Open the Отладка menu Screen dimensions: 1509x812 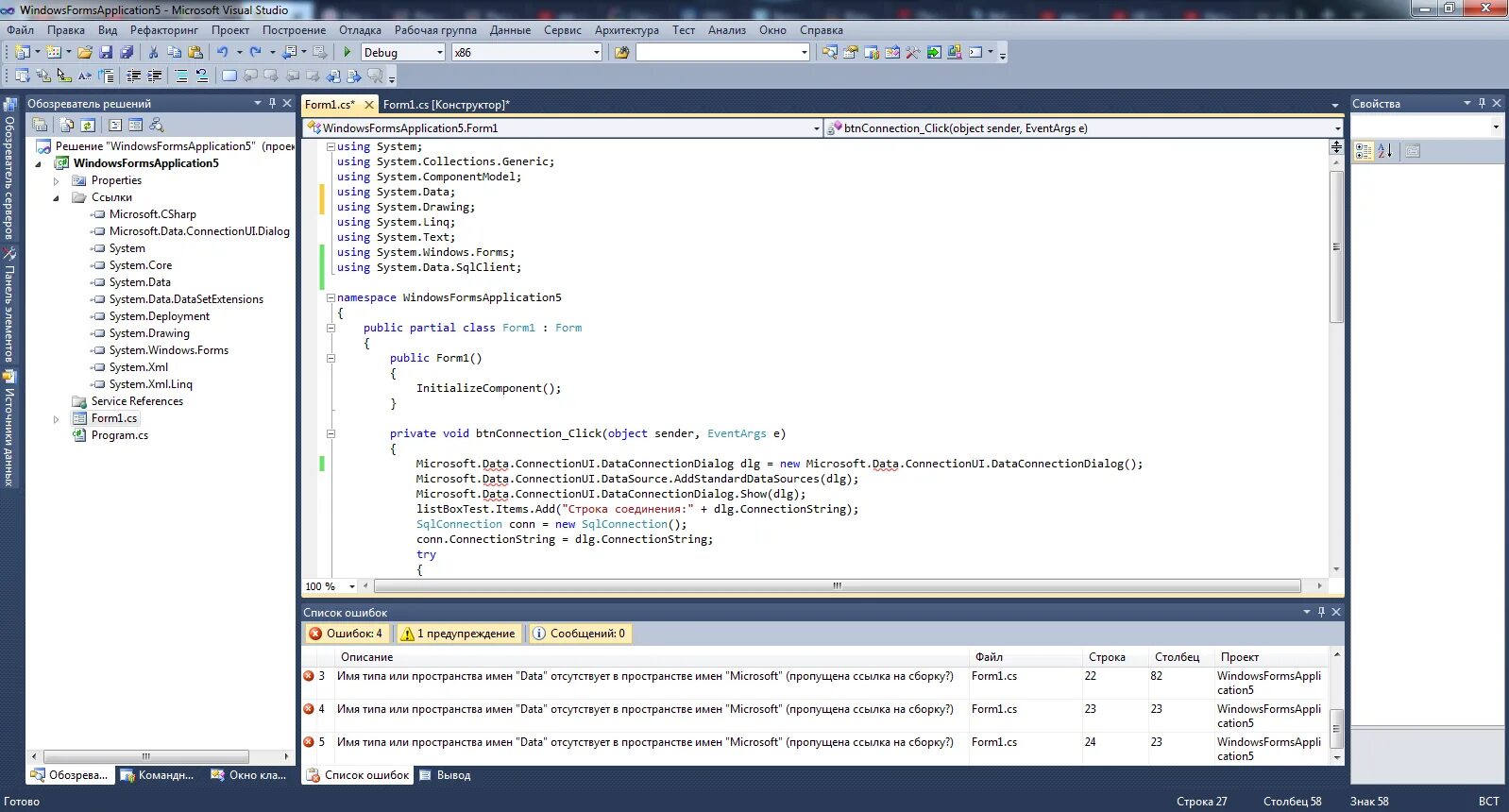coord(360,30)
